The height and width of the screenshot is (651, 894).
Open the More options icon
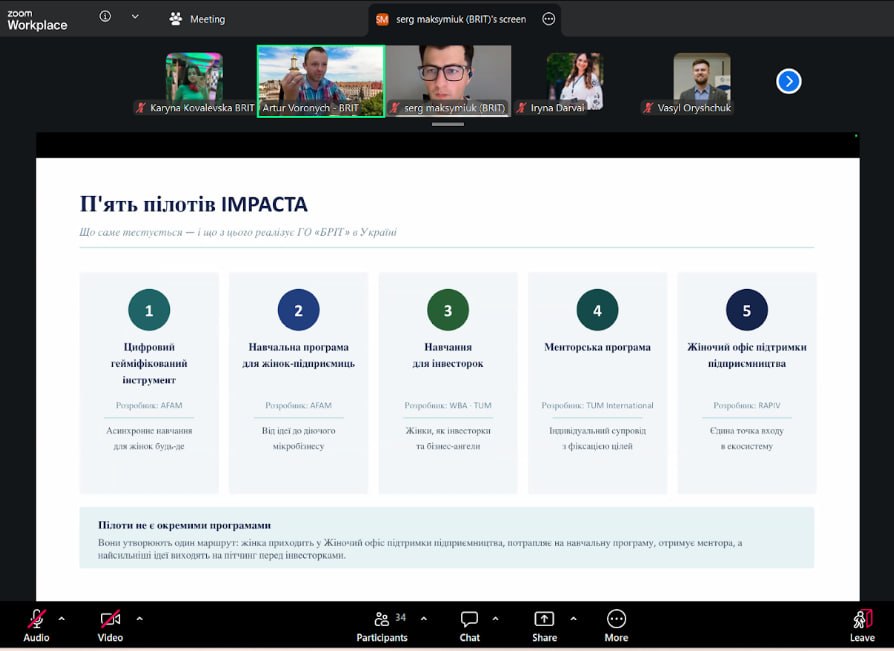[x=616, y=619]
